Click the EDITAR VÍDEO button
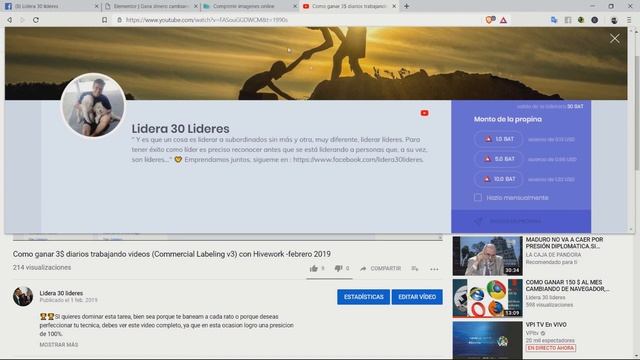Image resolution: width=640 pixels, height=360 pixels. (x=417, y=297)
